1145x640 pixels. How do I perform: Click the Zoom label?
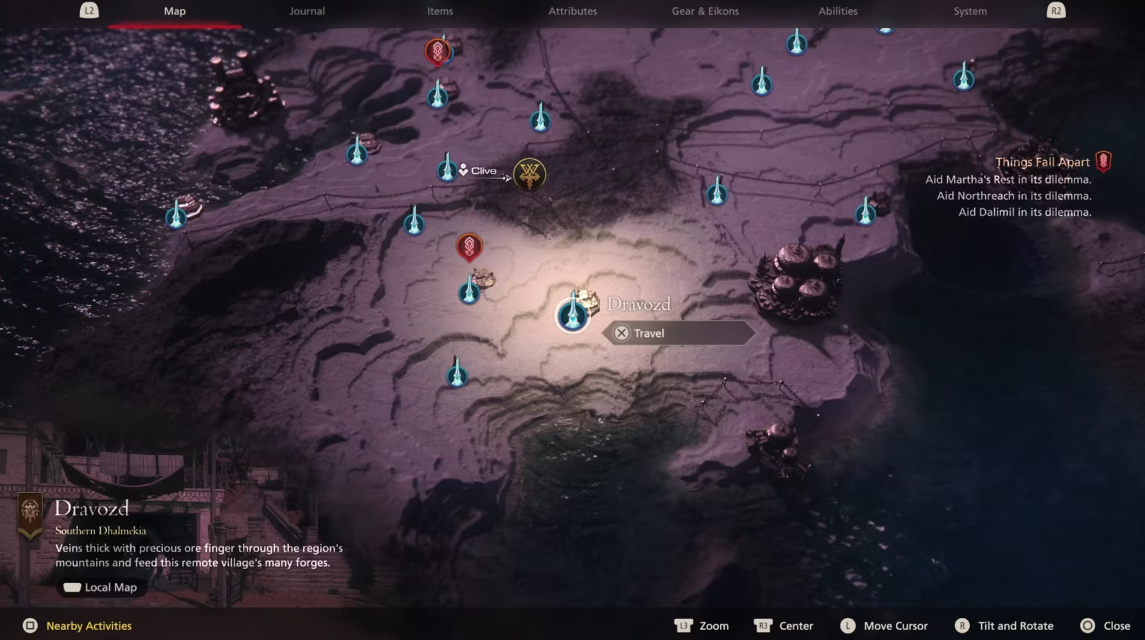coord(714,626)
